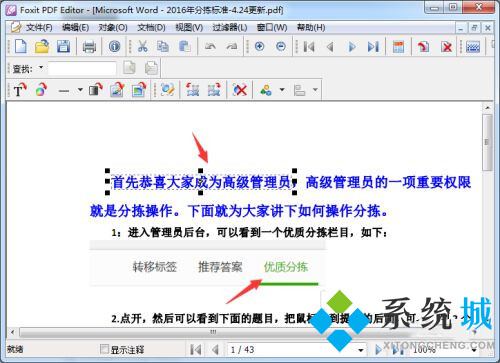This screenshot has width=500, height=363.
Task: Open file folder icon in toolbar
Action: point(42,46)
